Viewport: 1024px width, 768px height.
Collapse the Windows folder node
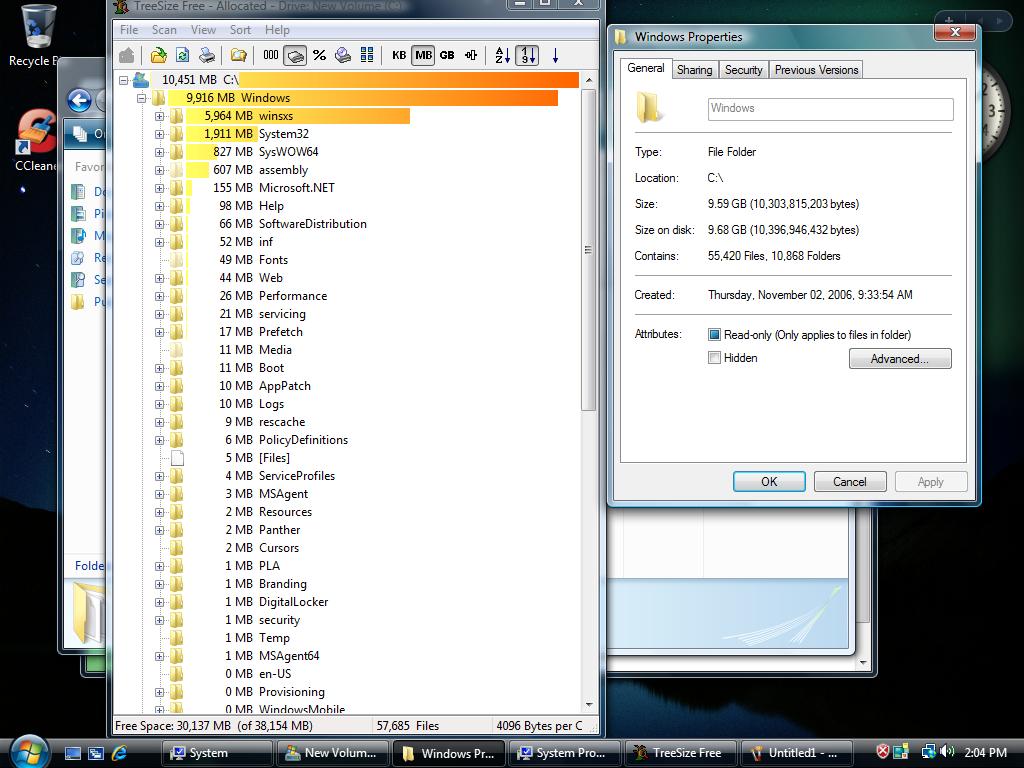pos(141,99)
